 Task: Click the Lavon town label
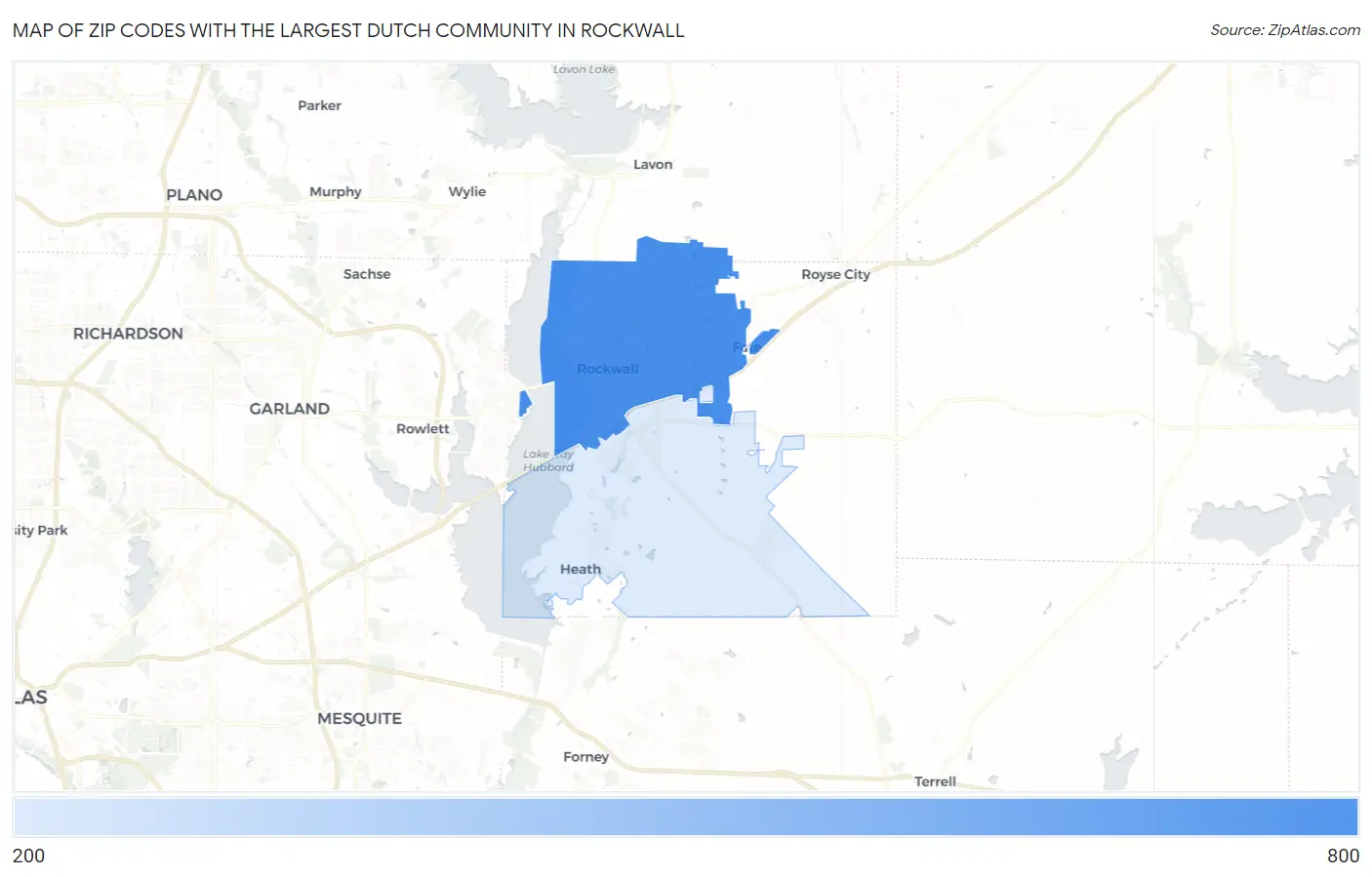click(653, 165)
